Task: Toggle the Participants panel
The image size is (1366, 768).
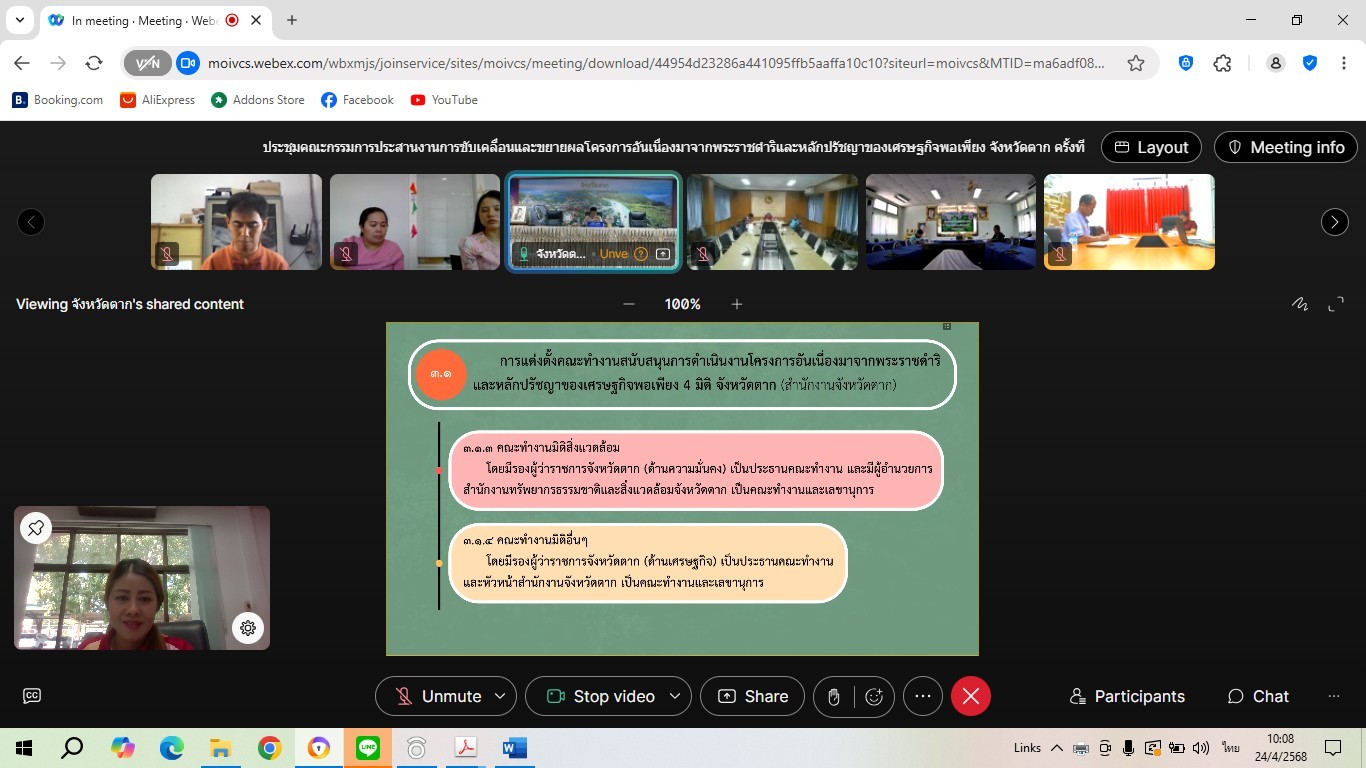Action: [1127, 696]
